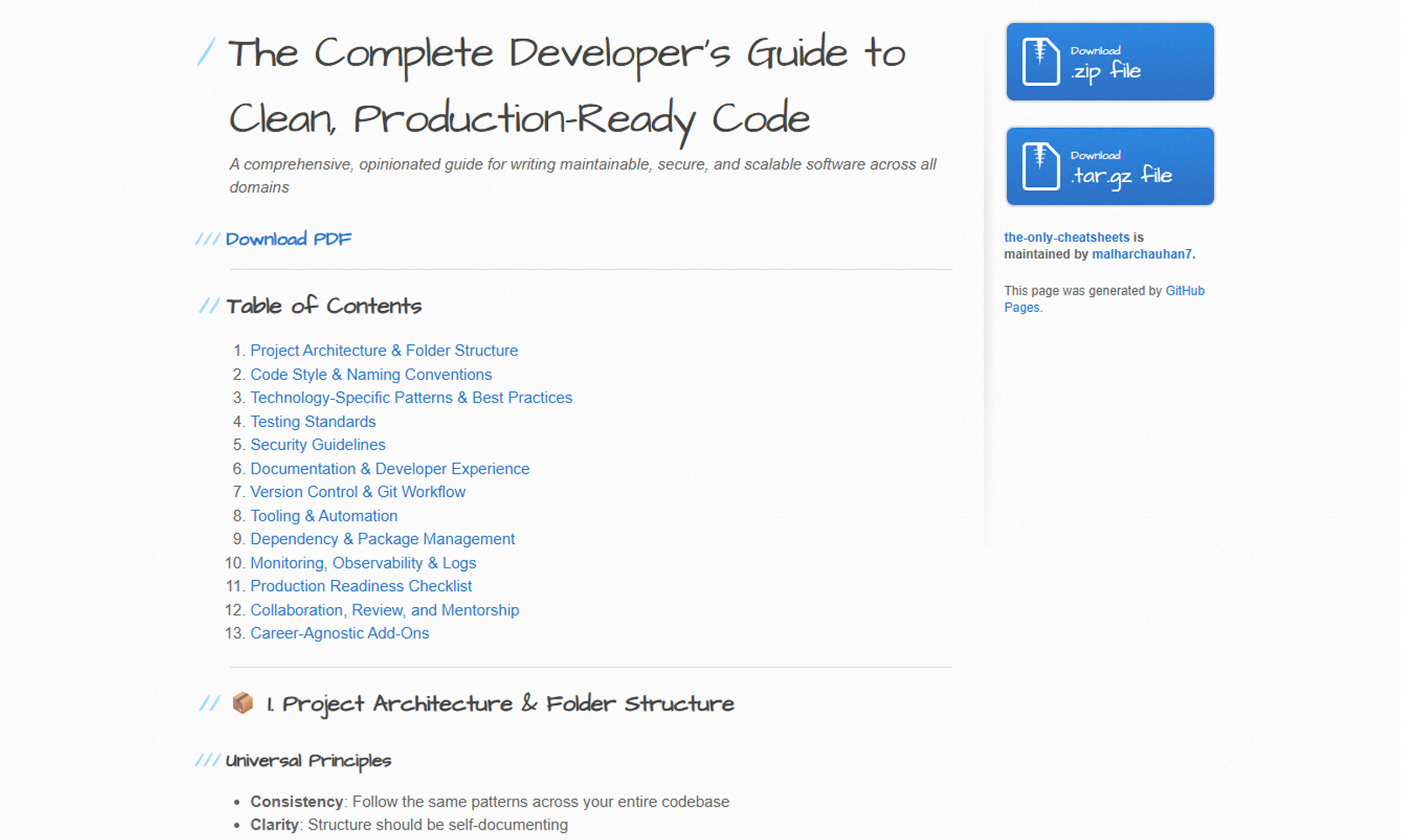This screenshot has width=1404, height=840.
Task: Open Career-Agnostic Add-Ons link
Action: tap(341, 634)
